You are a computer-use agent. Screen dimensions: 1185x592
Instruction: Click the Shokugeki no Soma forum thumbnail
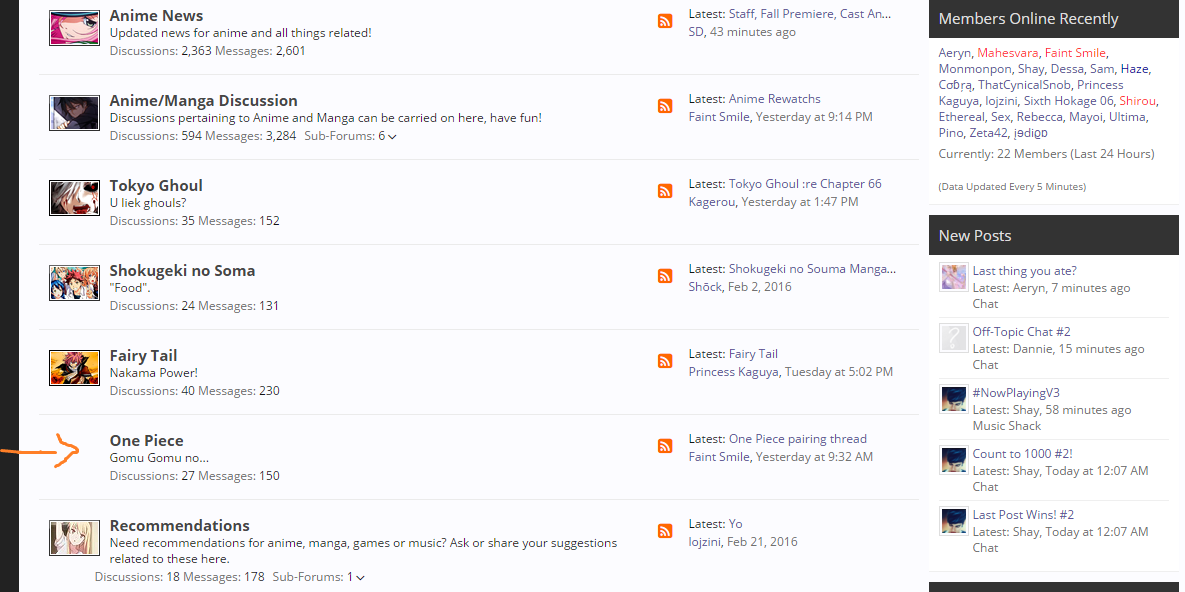pos(74,283)
